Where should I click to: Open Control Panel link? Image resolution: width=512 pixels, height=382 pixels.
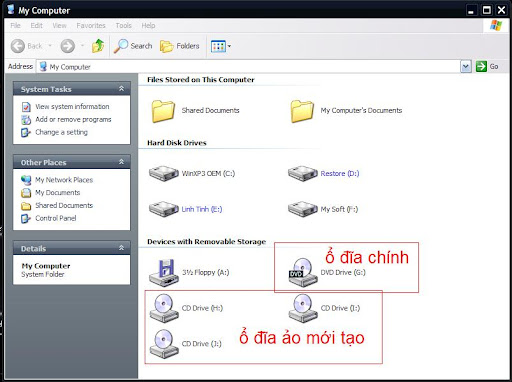pos(56,218)
